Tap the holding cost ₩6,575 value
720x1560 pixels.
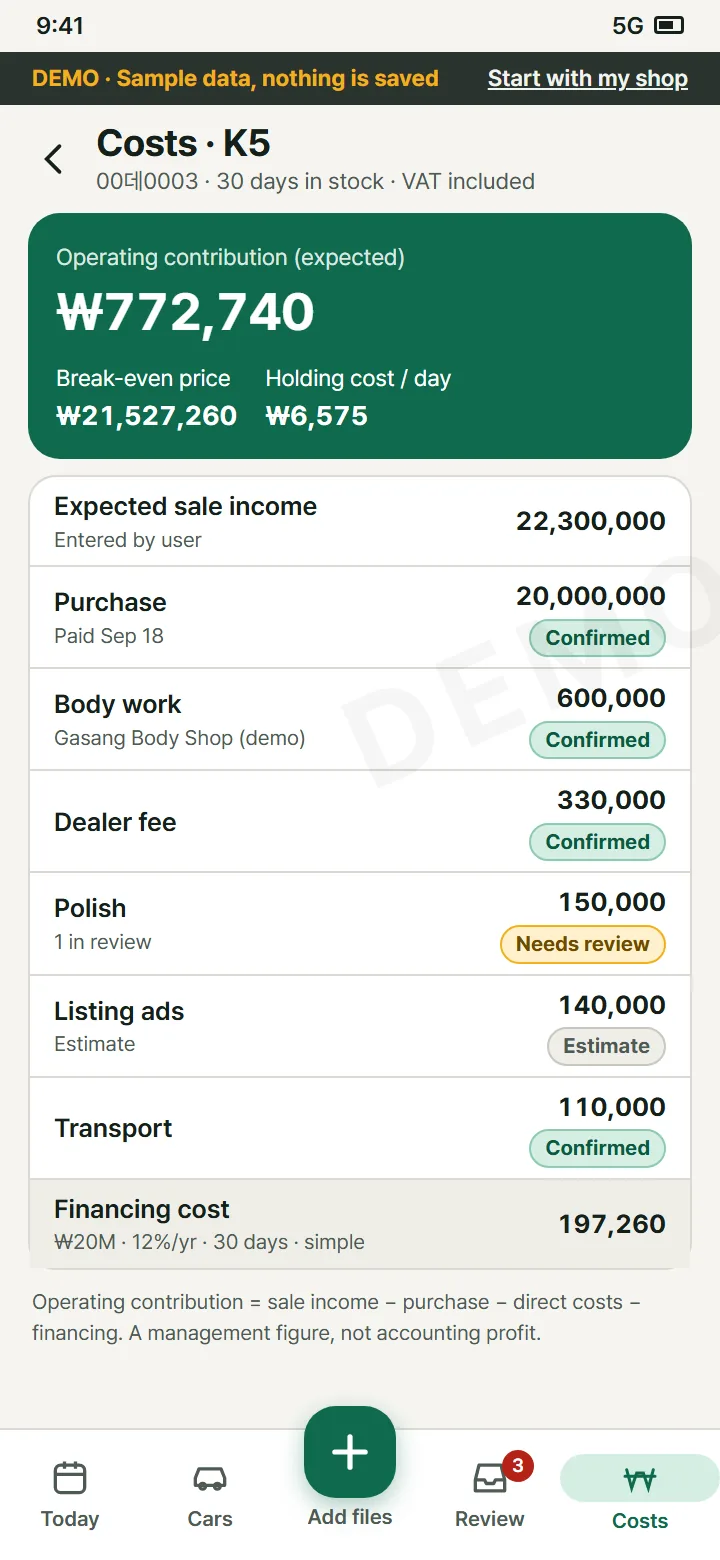317,416
